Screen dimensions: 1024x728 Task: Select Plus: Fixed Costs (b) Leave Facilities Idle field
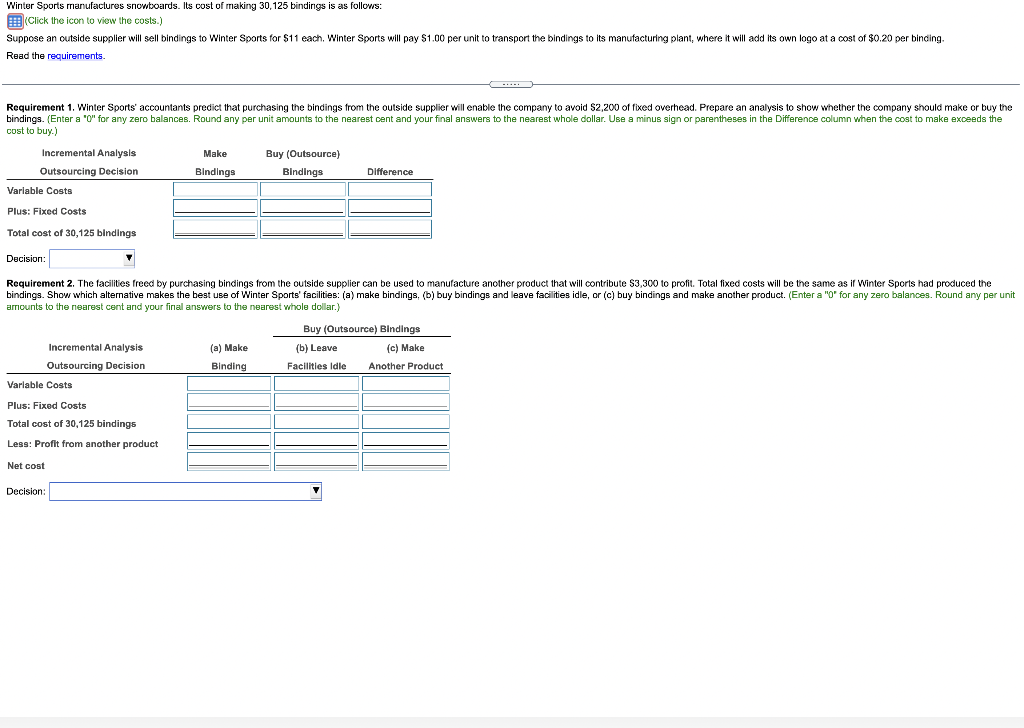click(317, 402)
